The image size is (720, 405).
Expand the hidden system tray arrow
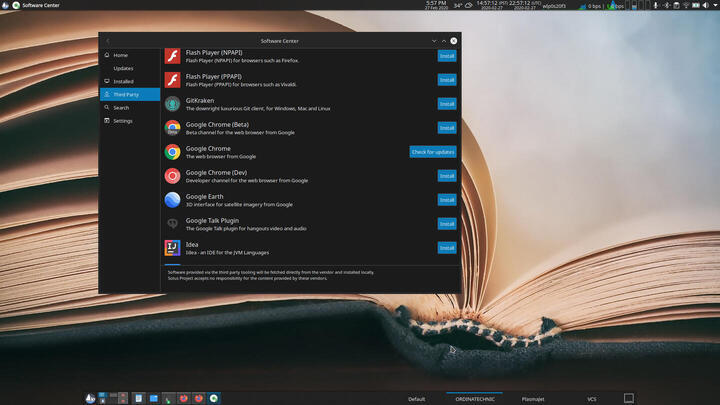(x=715, y=6)
